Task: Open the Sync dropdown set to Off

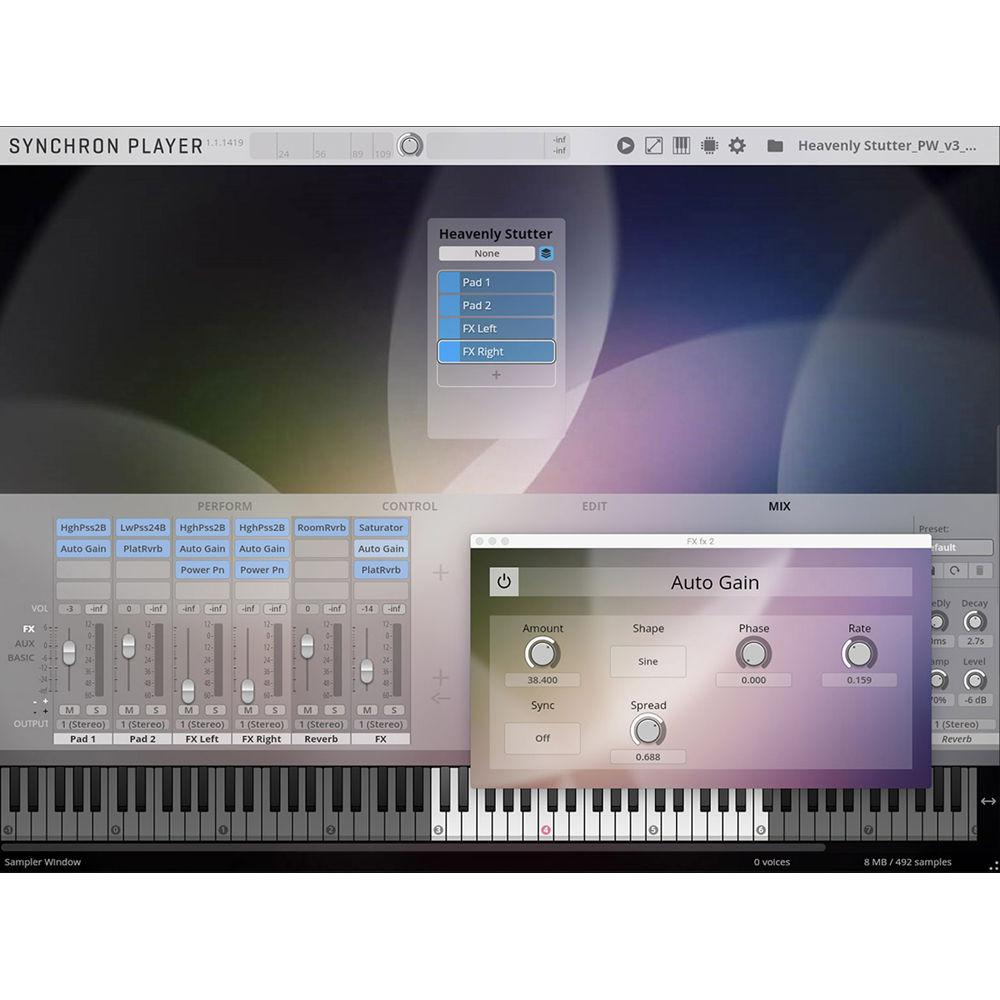Action: 541,738
